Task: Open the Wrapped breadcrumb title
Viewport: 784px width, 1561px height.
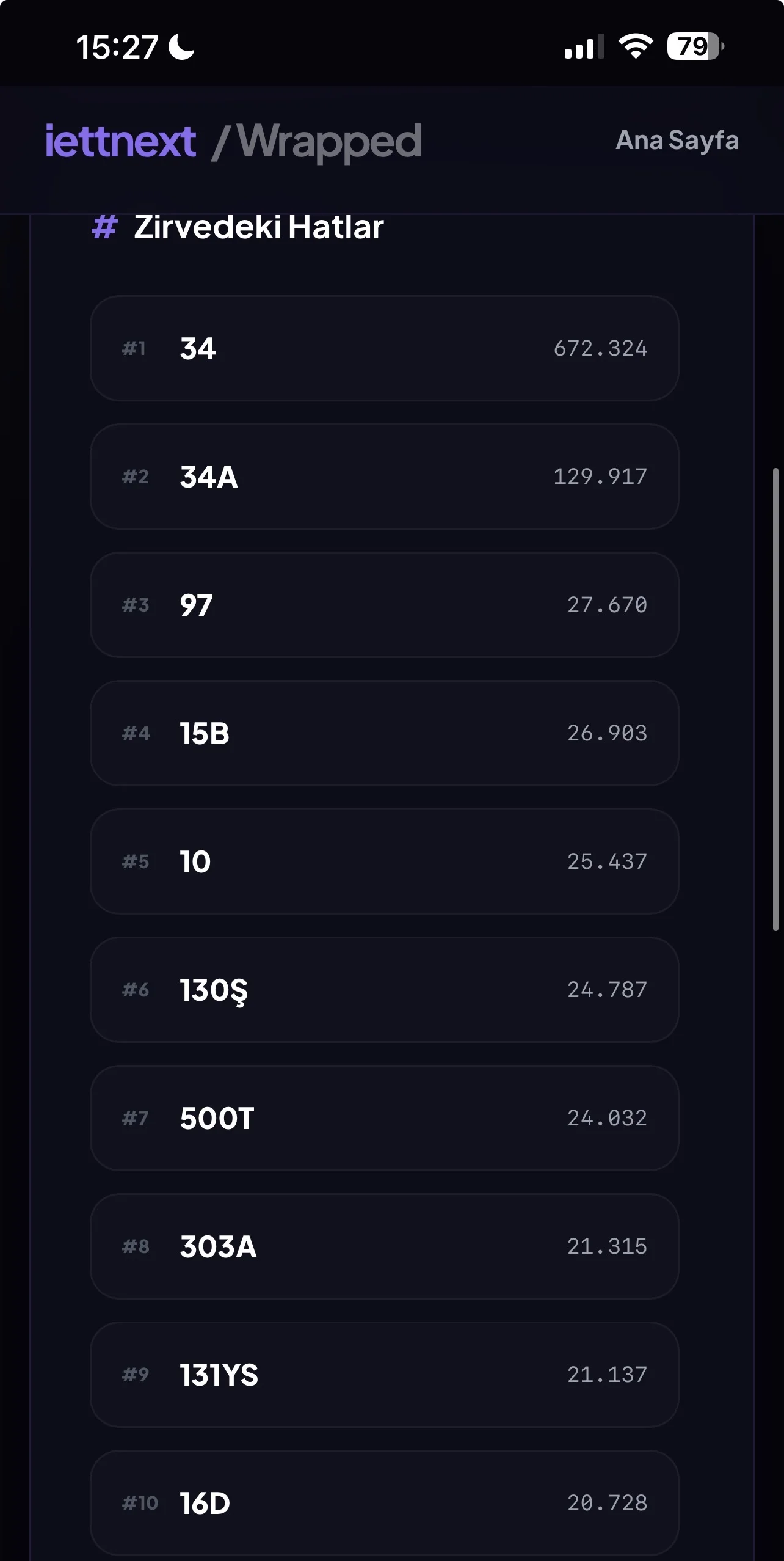Action: pyautogui.click(x=328, y=142)
